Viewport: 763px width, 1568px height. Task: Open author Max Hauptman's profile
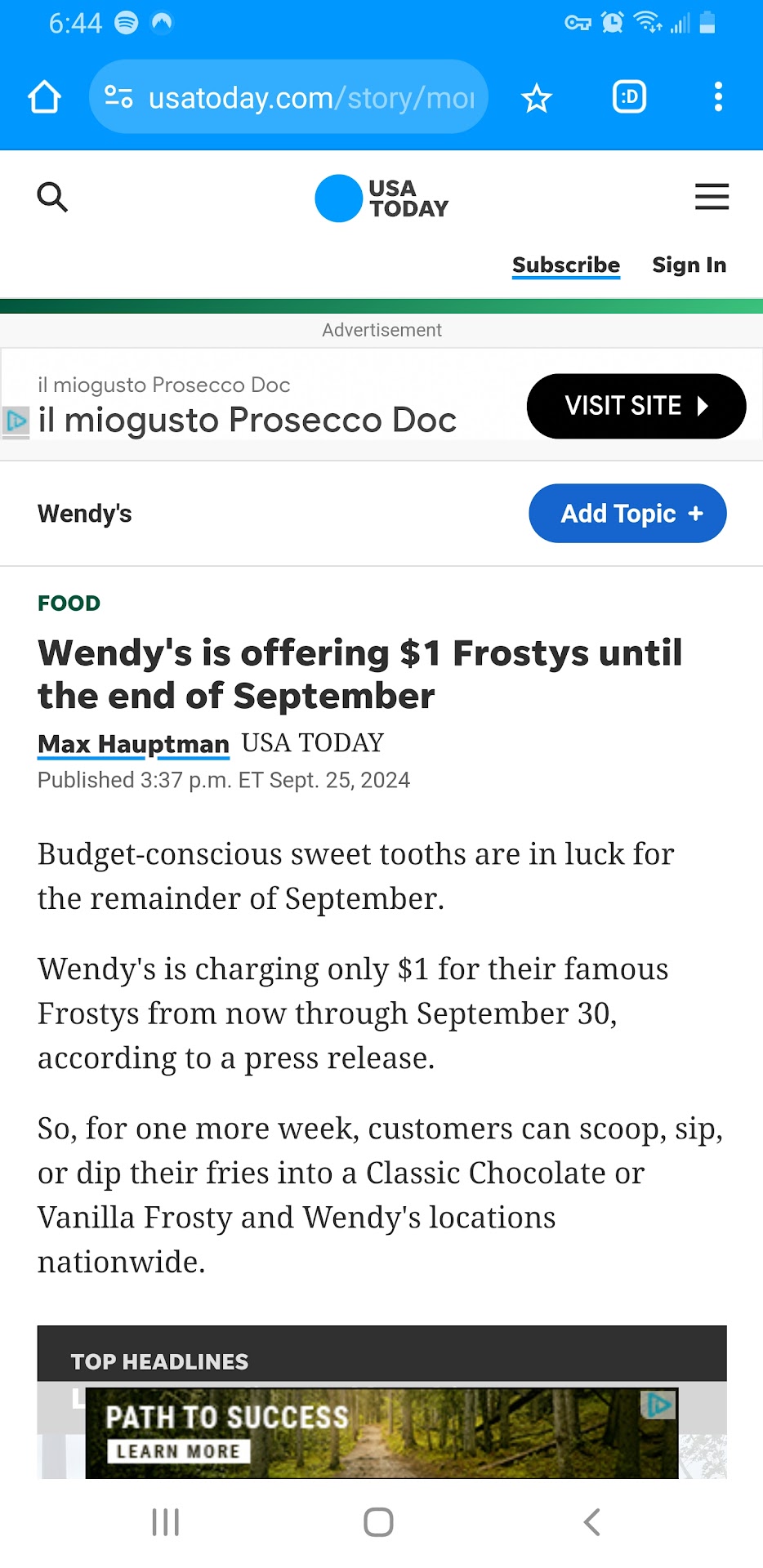click(x=134, y=744)
